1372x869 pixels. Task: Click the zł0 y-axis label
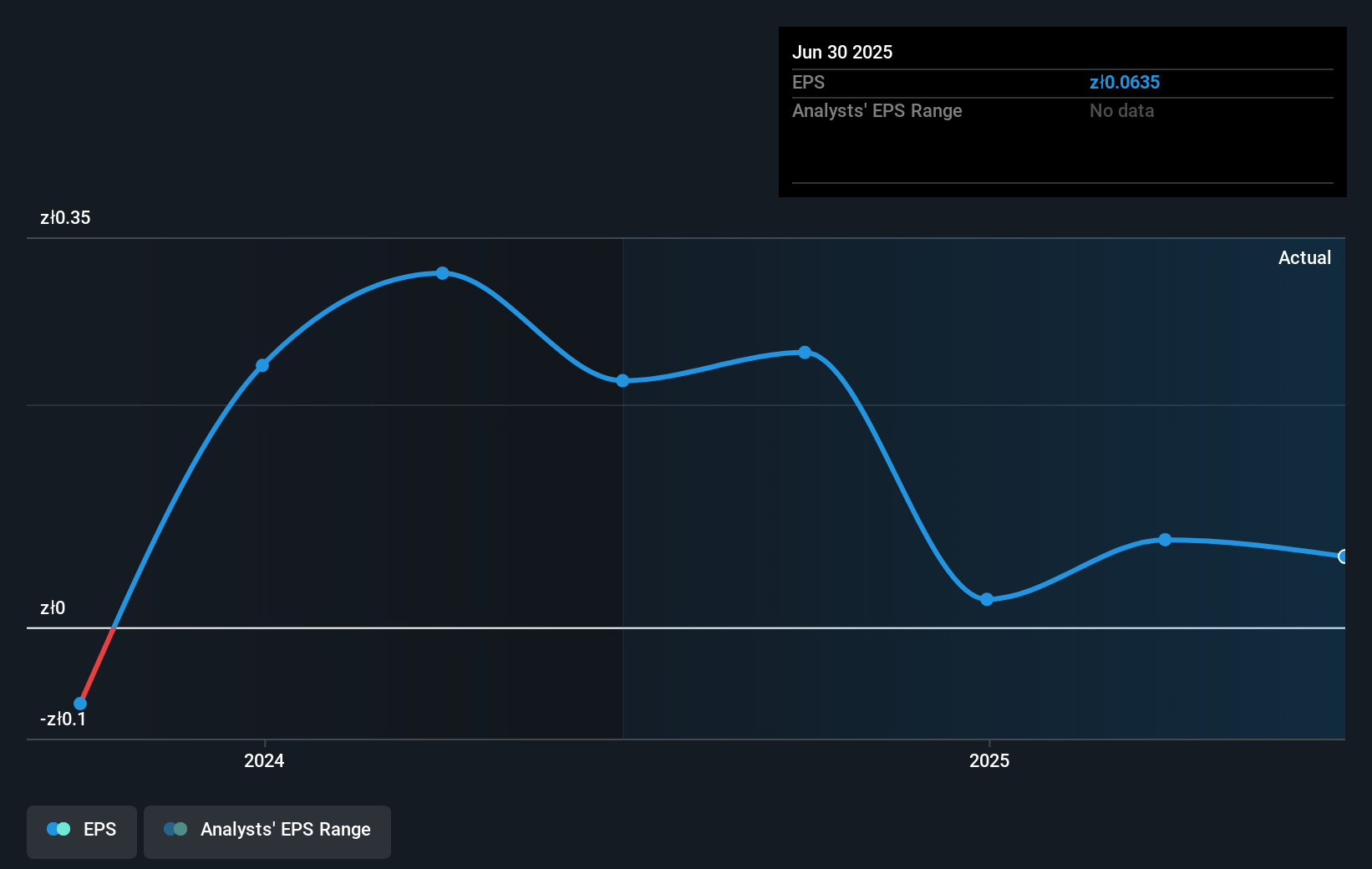pyautogui.click(x=53, y=608)
